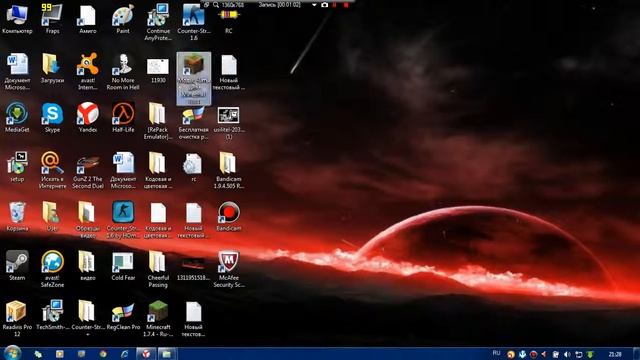This screenshot has height=360, width=640.
Task: Pause the recording in the recorder bar
Action: click(x=335, y=5)
